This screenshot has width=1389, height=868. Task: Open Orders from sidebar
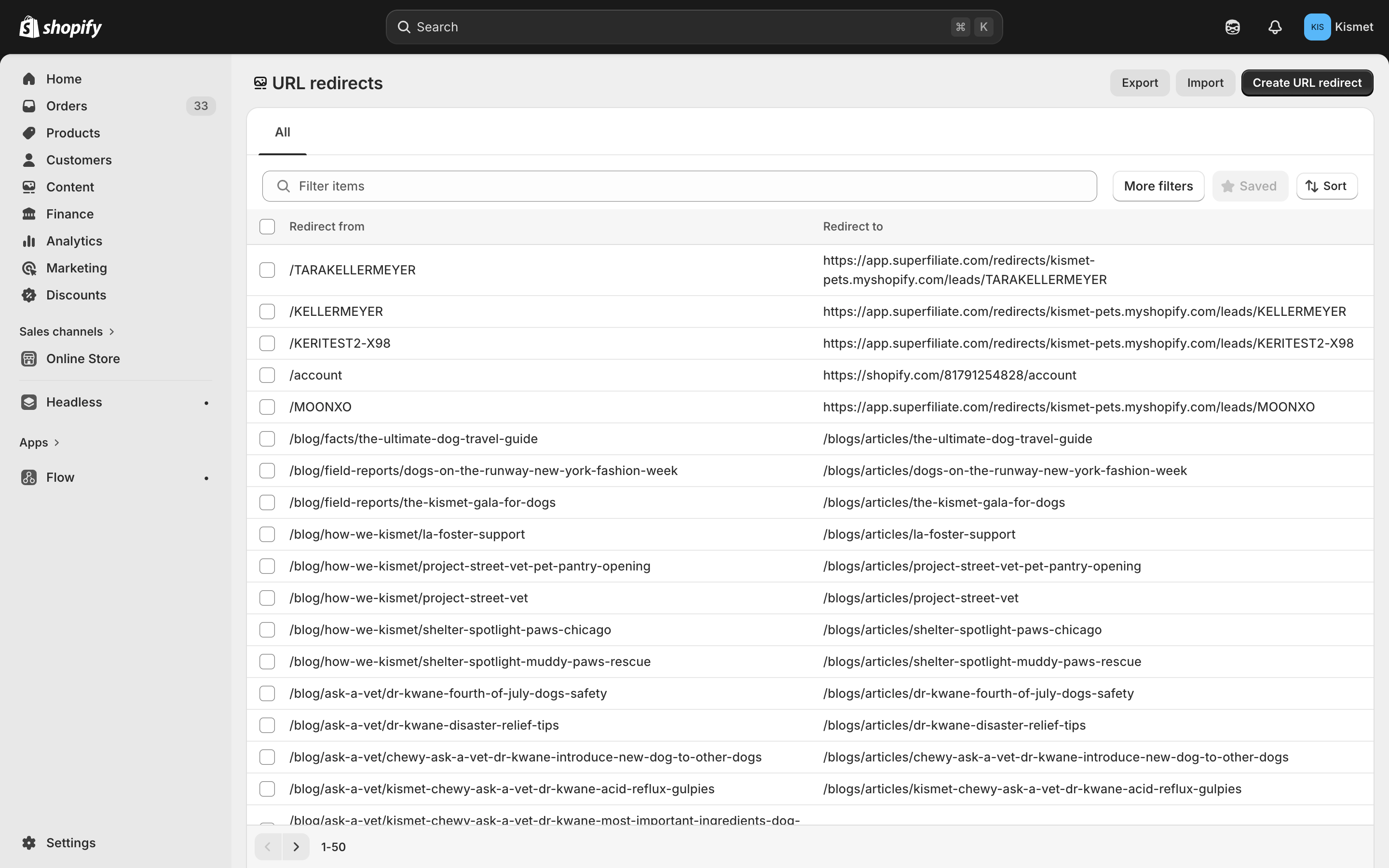(x=67, y=106)
